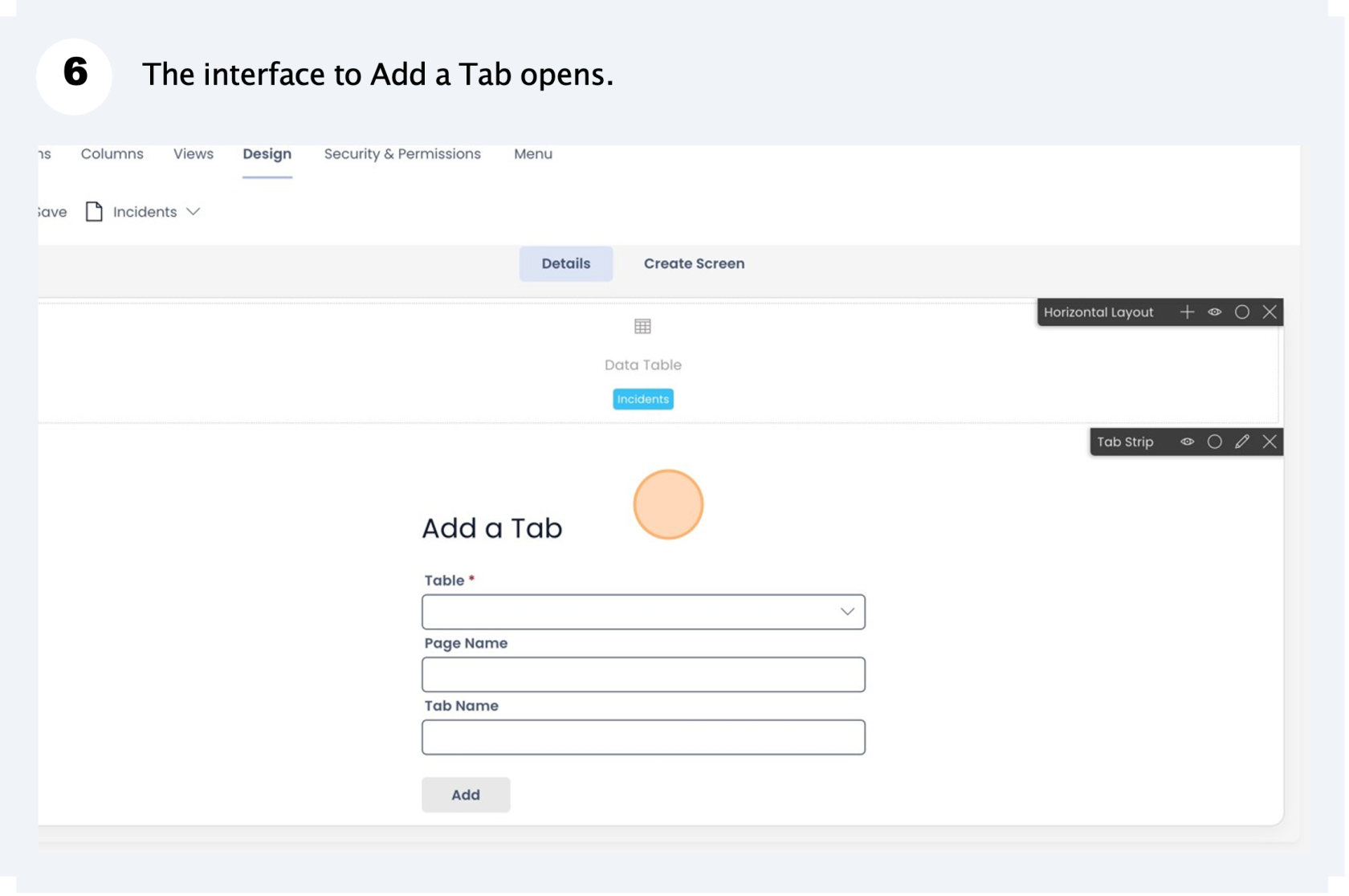Click the Incidents page document icon
The height and width of the screenshot is (896, 1349).
coord(94,212)
